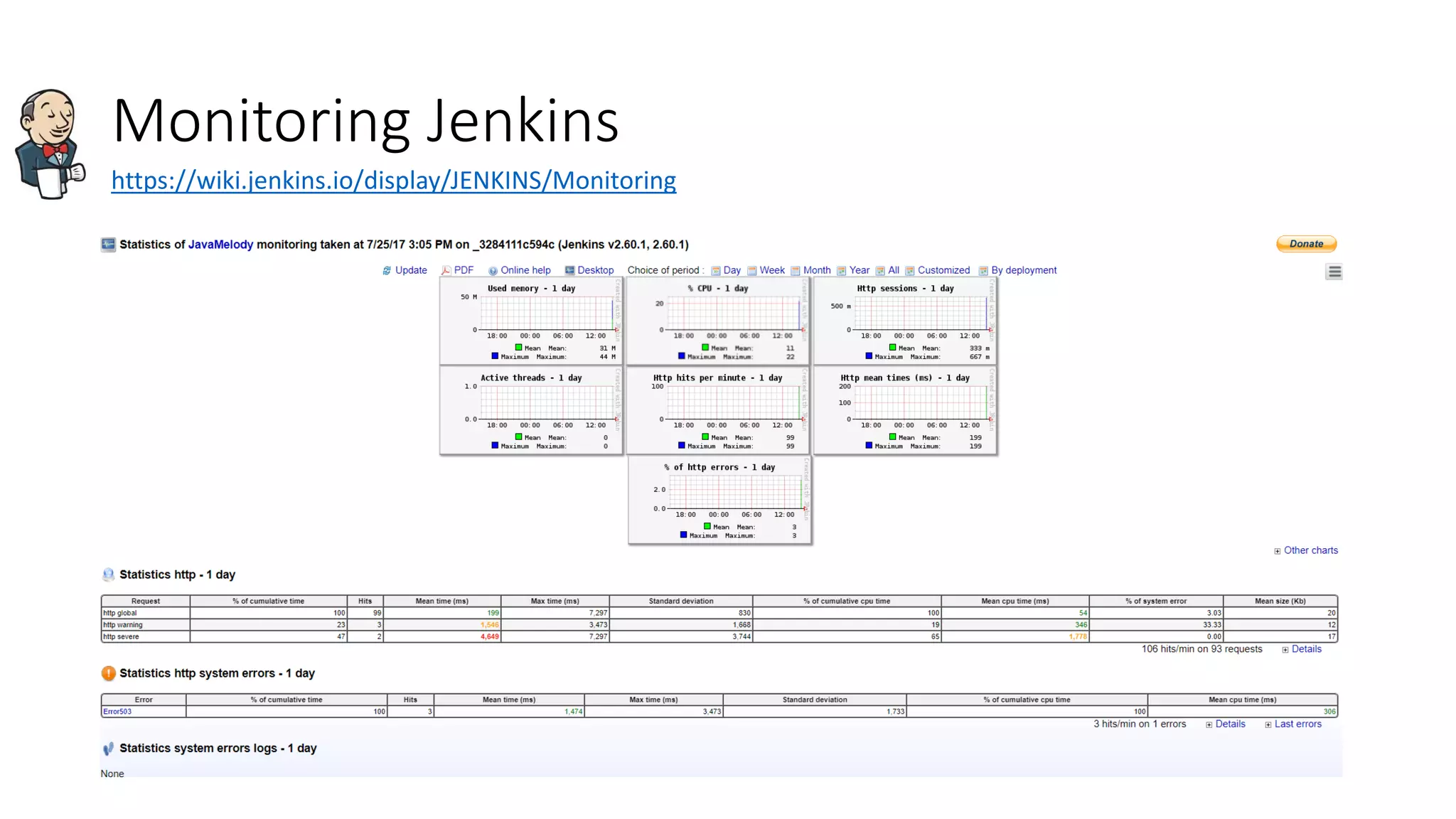
Task: Click the blue Maximum swatch in % CPU chart
Action: pyautogui.click(x=681, y=356)
